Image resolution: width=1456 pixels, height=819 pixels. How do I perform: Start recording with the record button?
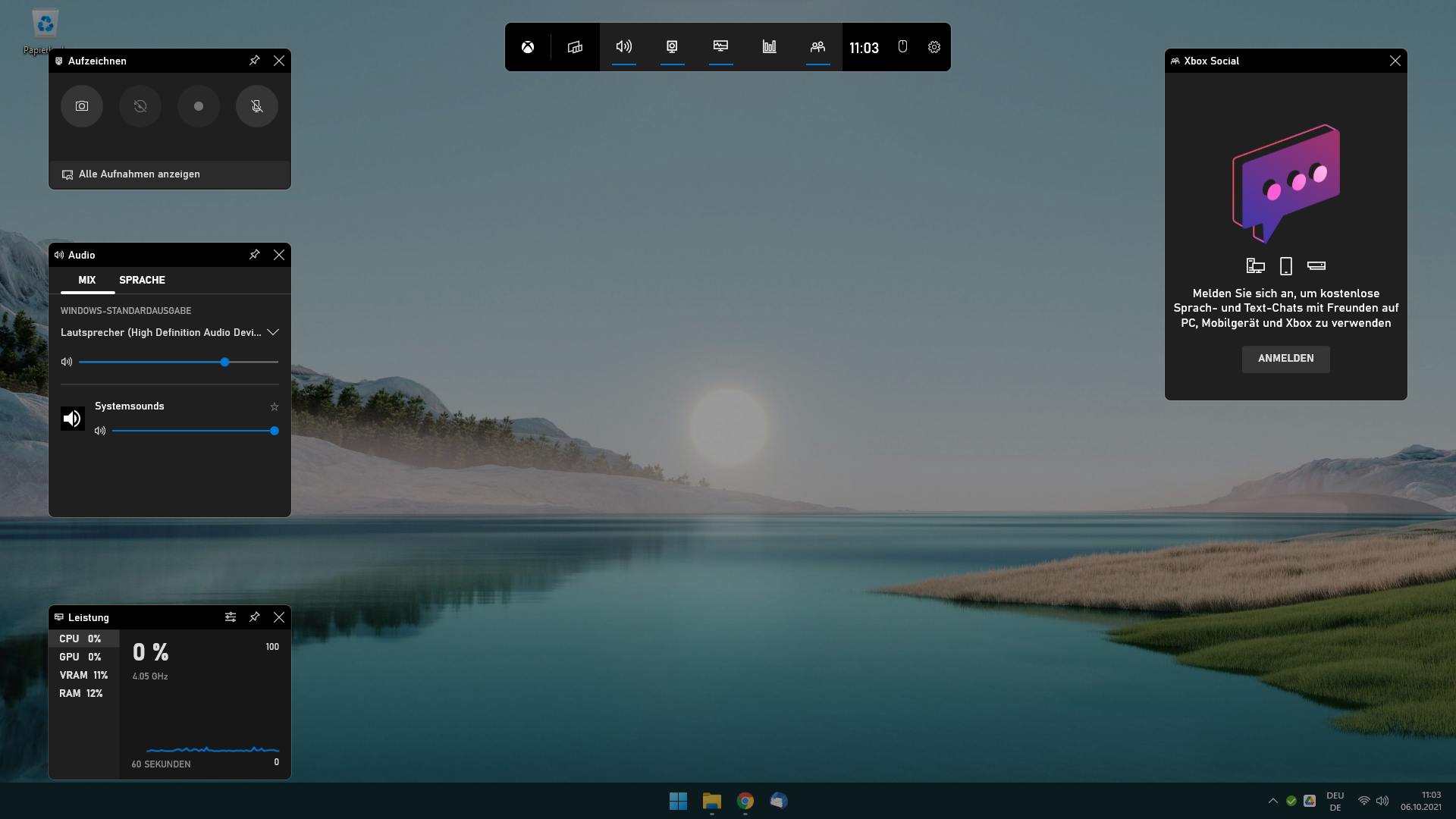pos(199,106)
